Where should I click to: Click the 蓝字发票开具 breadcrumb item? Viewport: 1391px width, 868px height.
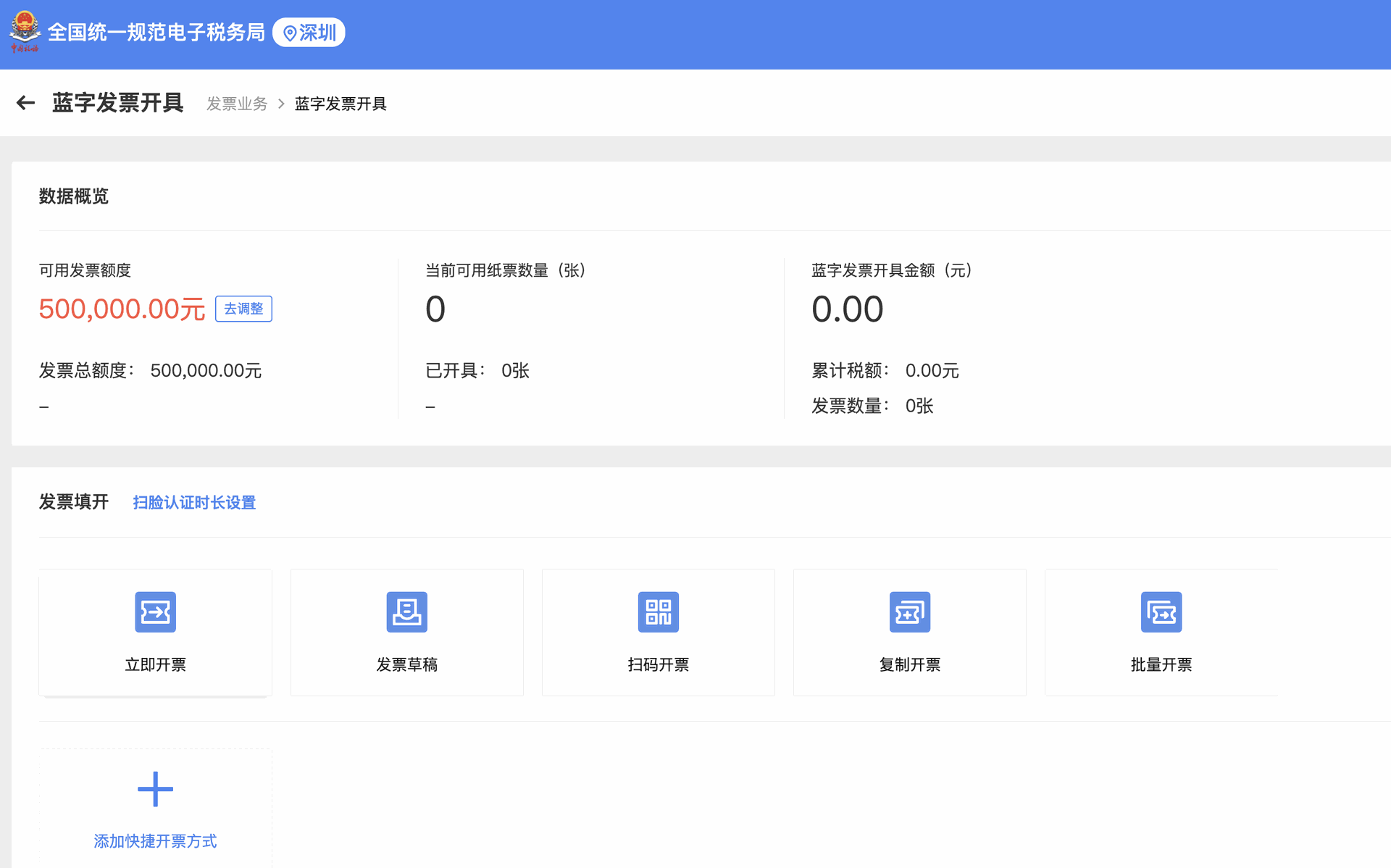point(341,104)
